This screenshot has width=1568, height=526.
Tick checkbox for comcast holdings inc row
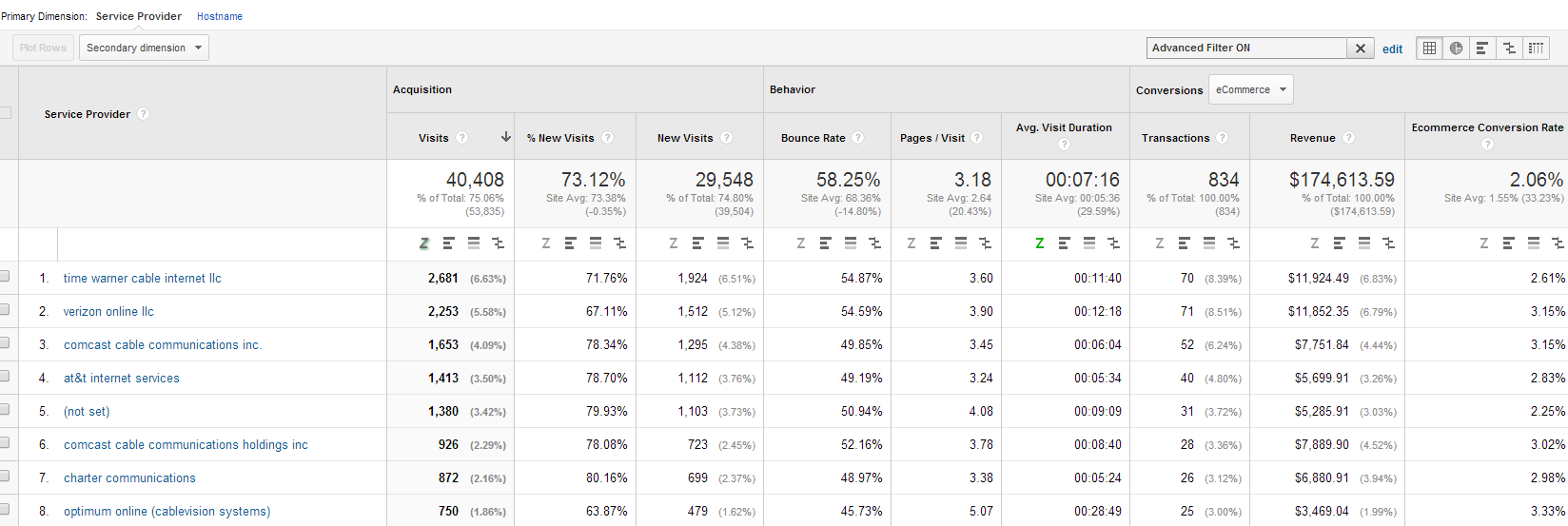pyautogui.click(x=4, y=442)
